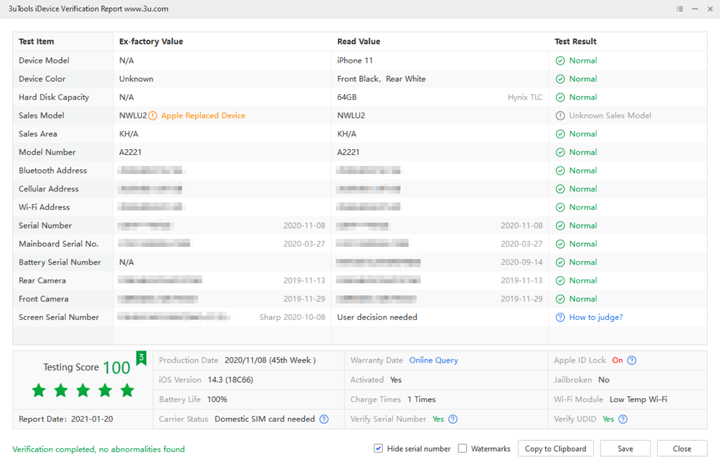720x472 pixels.
Task: Open the How to judge? link
Action: [596, 317]
